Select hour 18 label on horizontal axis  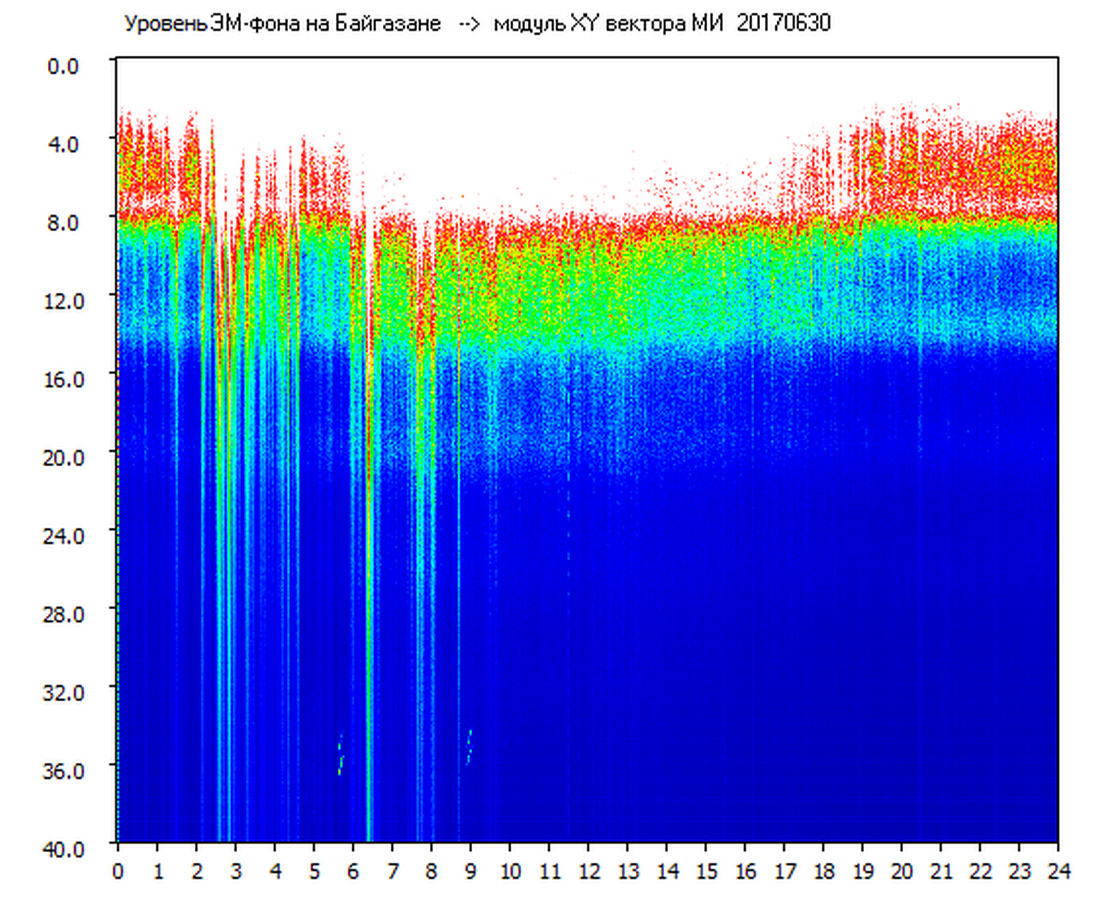click(823, 871)
